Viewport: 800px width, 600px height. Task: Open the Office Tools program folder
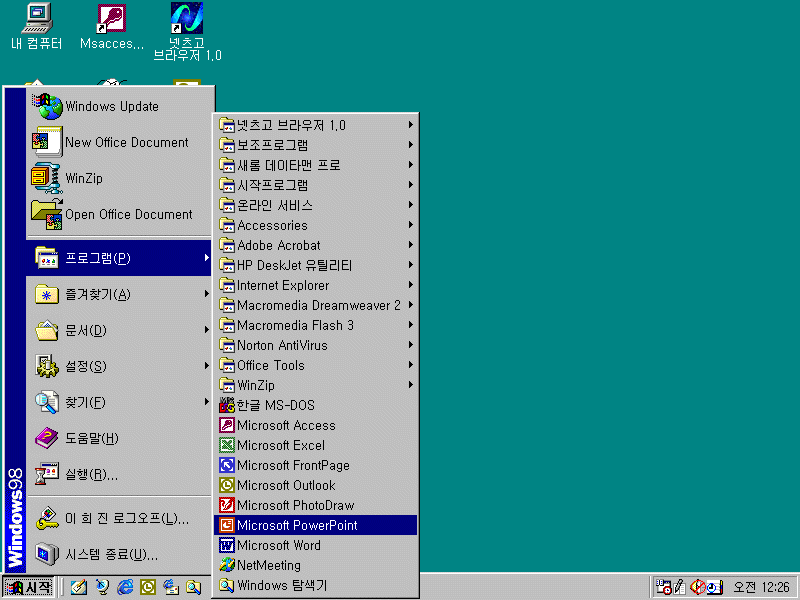316,365
